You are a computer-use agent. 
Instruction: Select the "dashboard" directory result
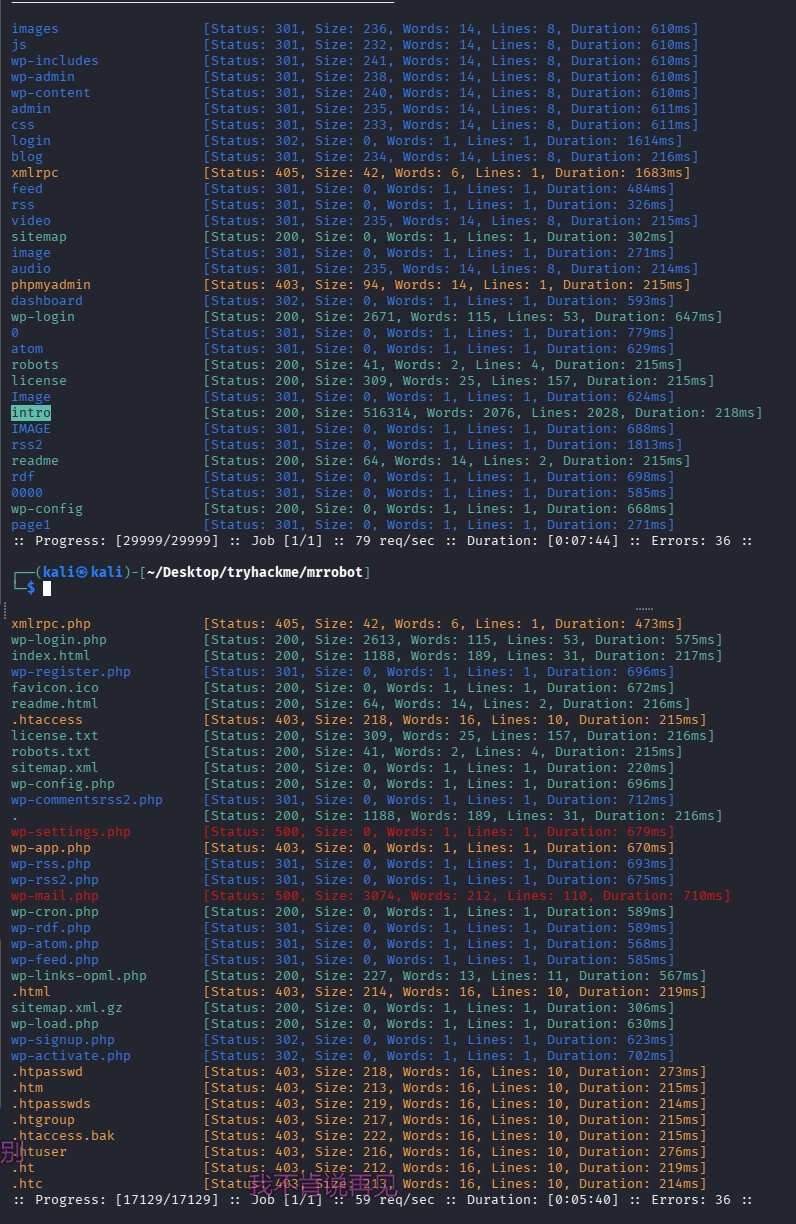(47, 301)
